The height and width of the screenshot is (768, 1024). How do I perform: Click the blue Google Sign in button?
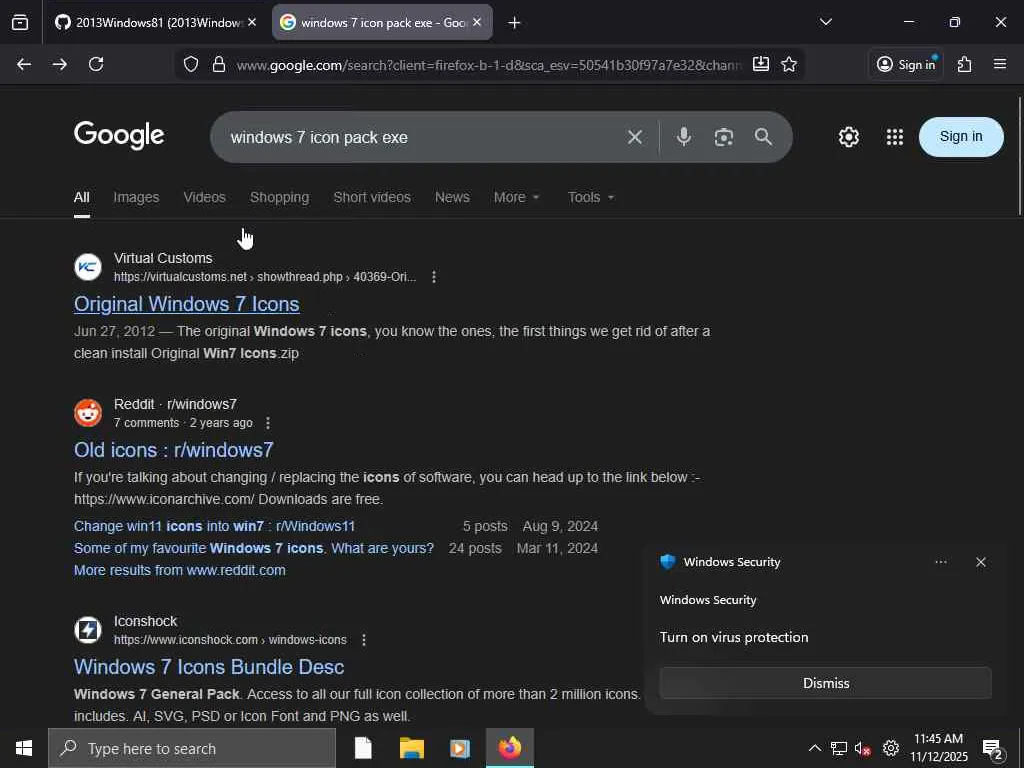(x=961, y=136)
